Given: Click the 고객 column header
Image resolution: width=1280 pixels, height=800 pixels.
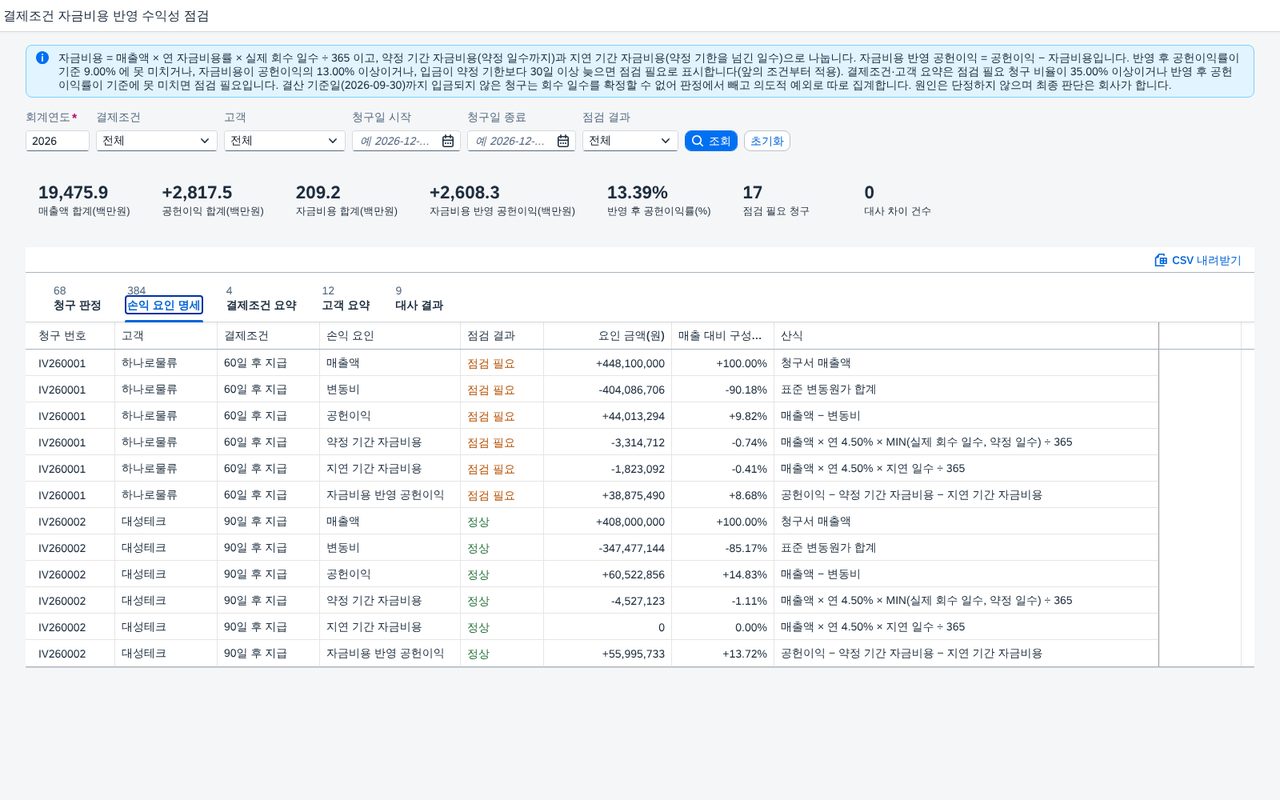Looking at the screenshot, I should tap(165, 336).
